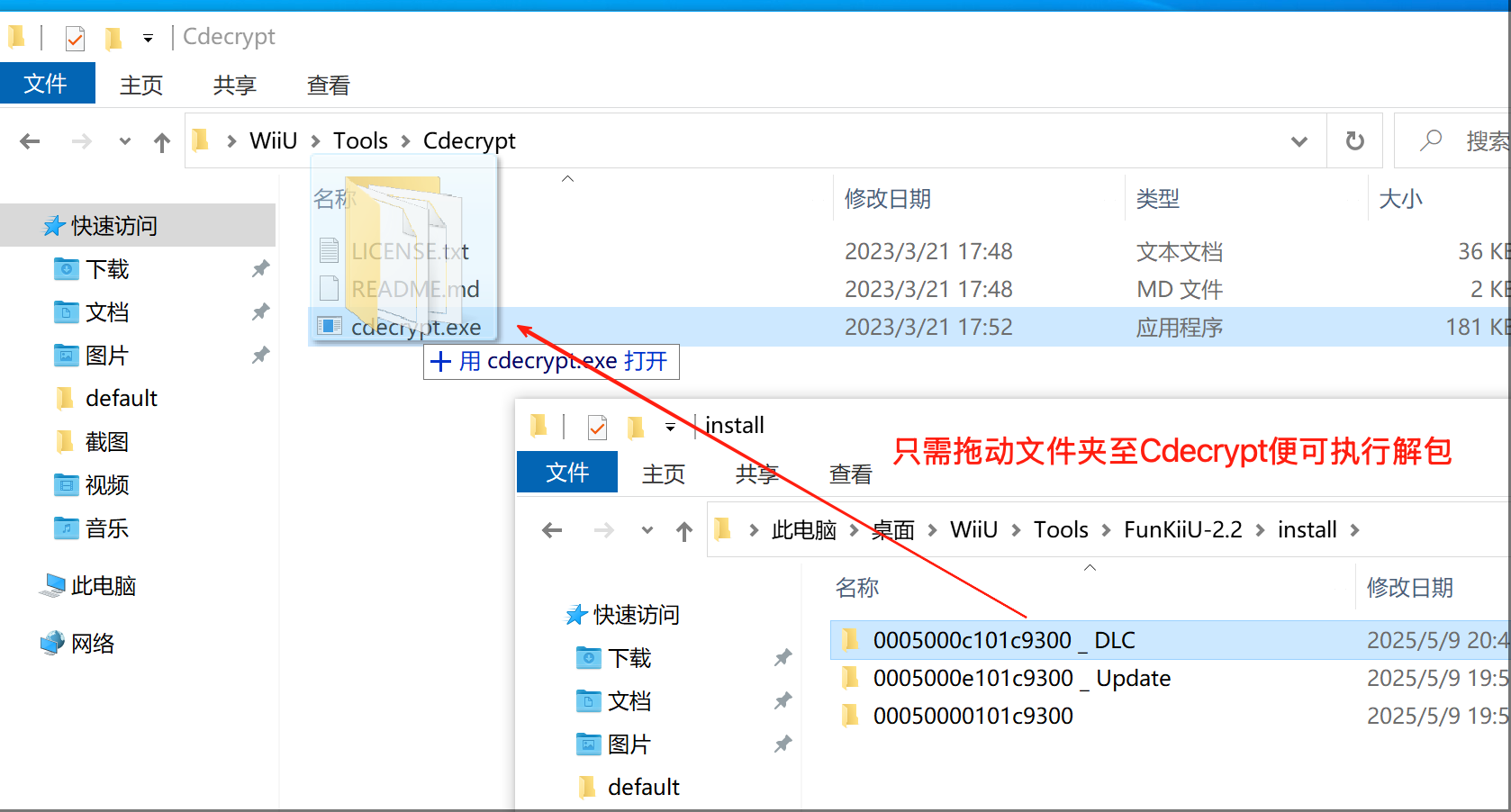
Task: Click pin icon beside 图片 in Cdecrypt sidebar
Action: pyautogui.click(x=260, y=355)
